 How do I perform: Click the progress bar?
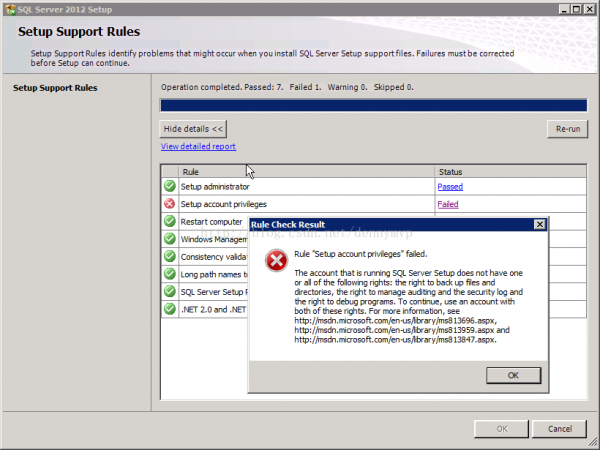[x=373, y=105]
